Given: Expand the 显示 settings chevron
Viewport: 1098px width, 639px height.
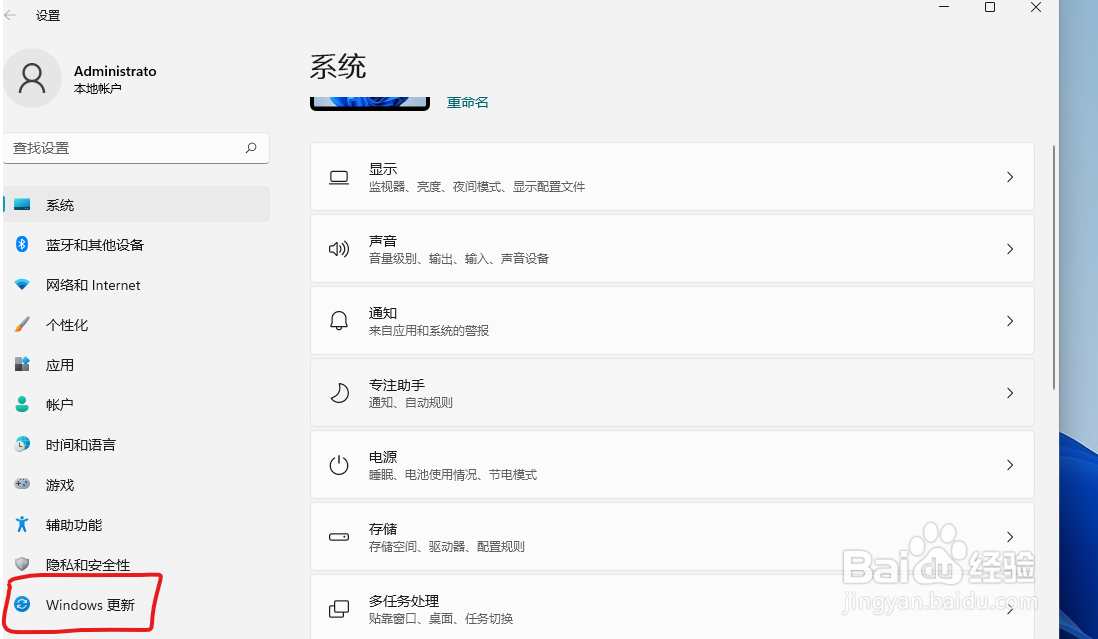Looking at the screenshot, I should (x=1009, y=177).
